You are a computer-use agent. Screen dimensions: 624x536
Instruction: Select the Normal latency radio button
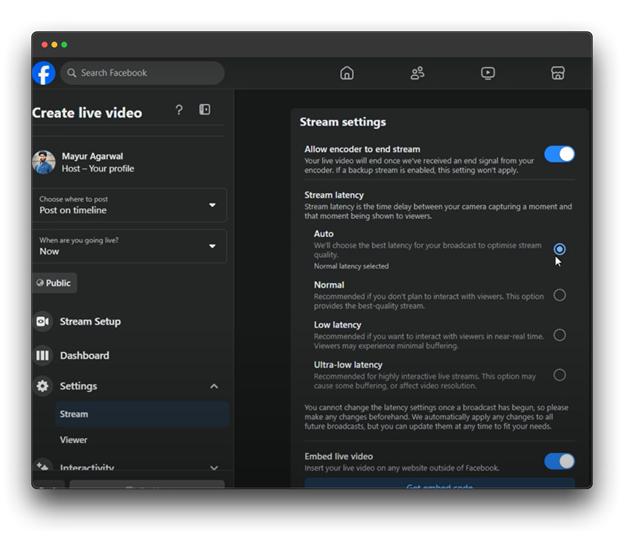tap(559, 295)
